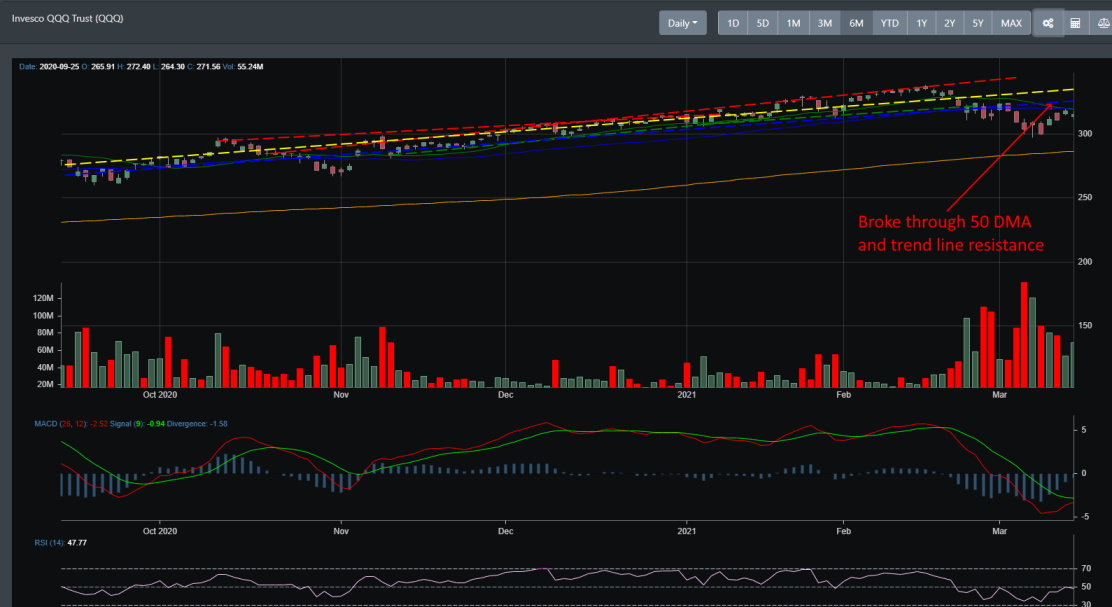Click the 70 RSI axis label
1112x607 pixels.
pos(1086,569)
